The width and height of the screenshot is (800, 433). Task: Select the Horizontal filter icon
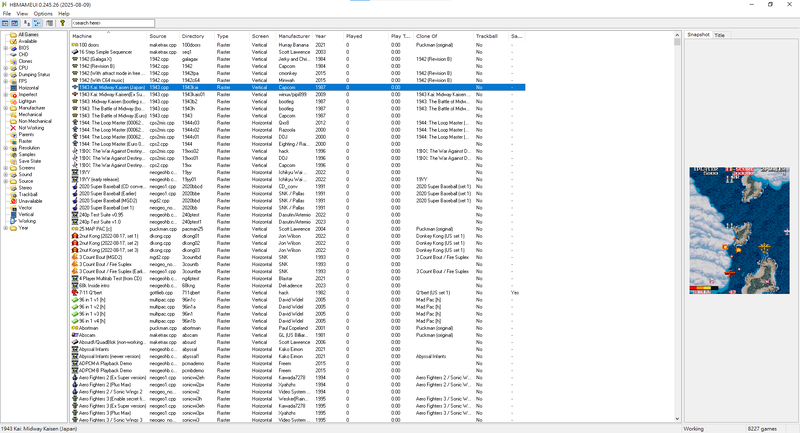(x=13, y=88)
